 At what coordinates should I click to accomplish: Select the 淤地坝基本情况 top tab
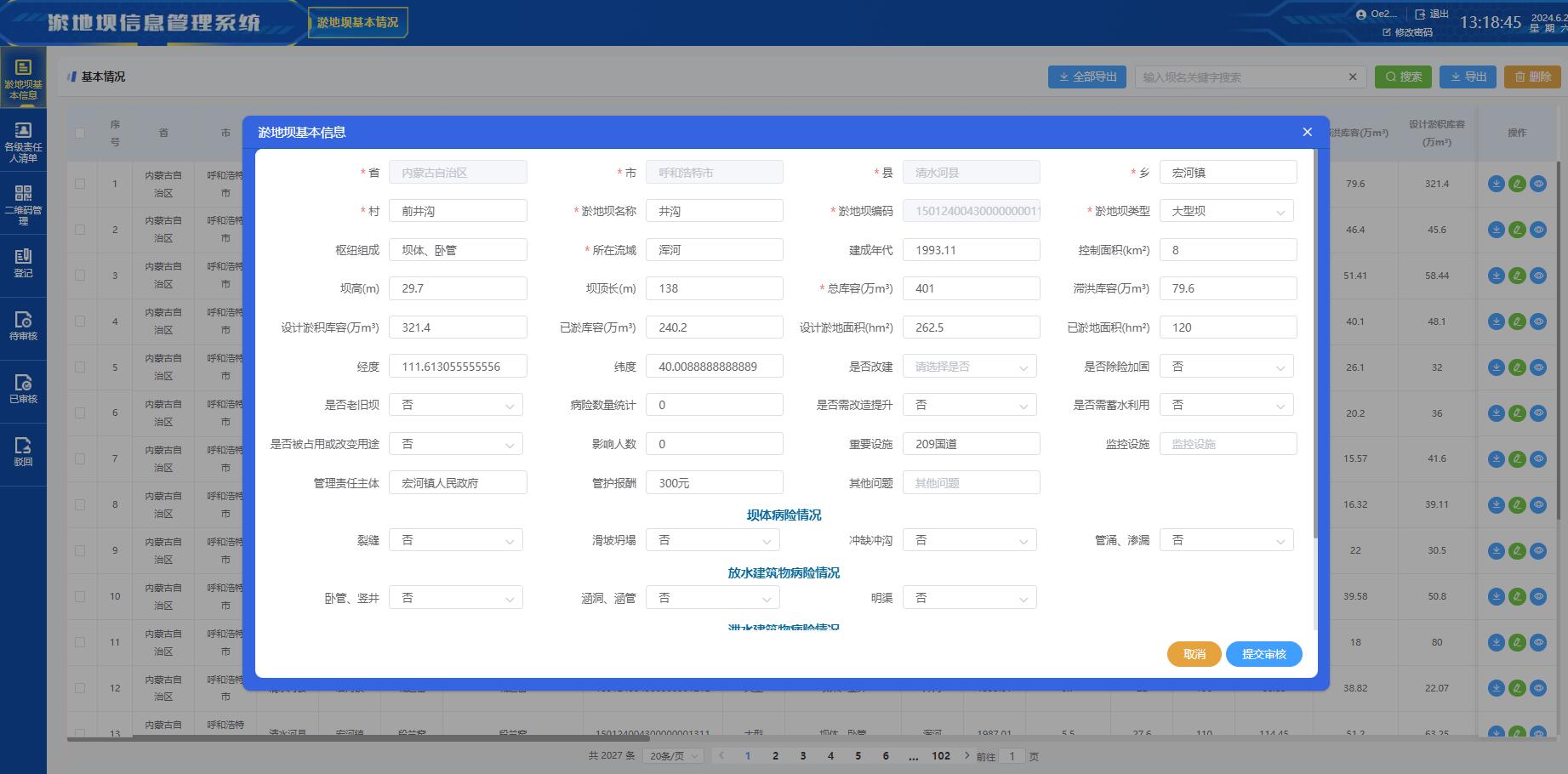[357, 22]
